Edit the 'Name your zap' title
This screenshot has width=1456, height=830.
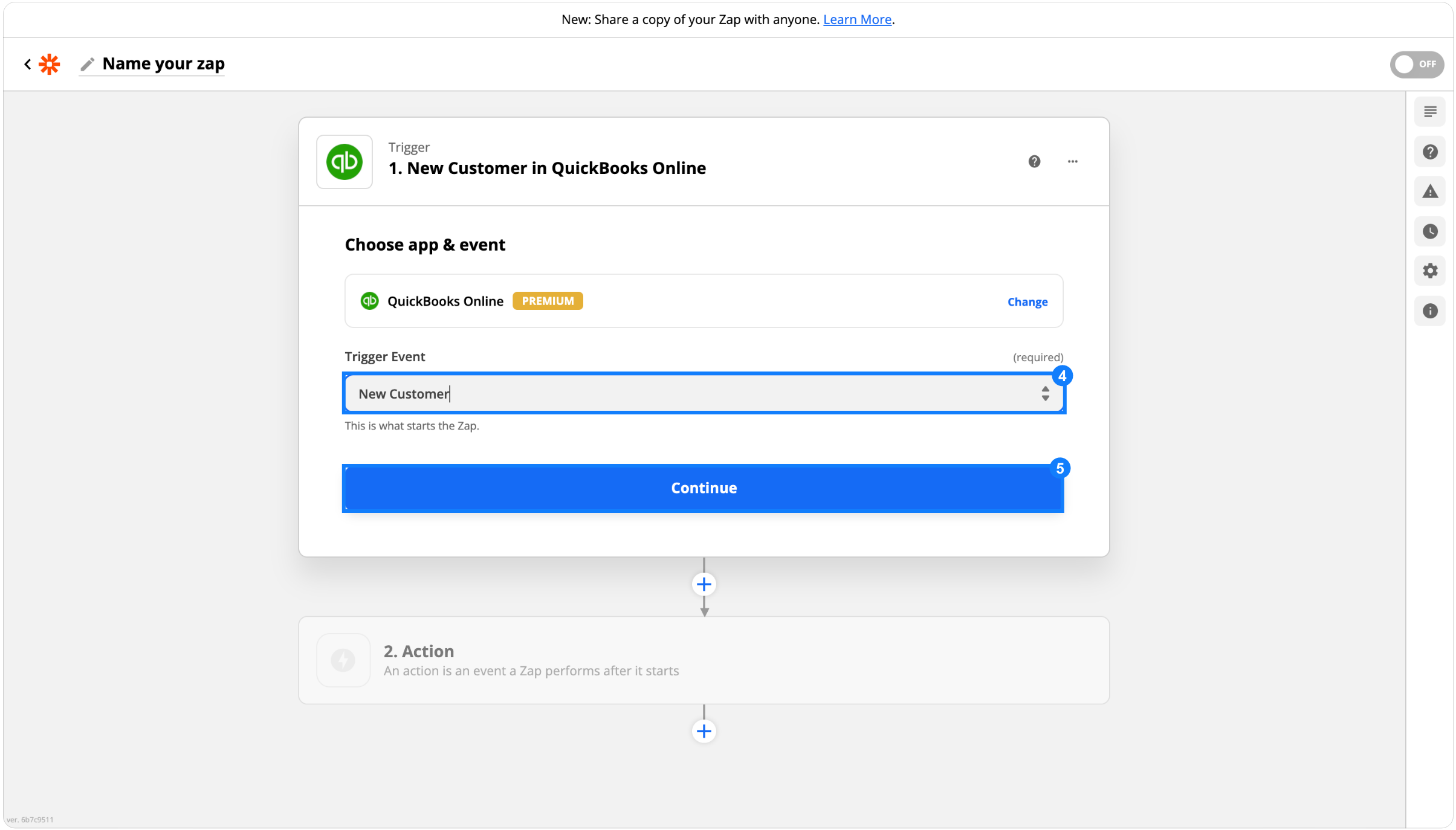[163, 63]
